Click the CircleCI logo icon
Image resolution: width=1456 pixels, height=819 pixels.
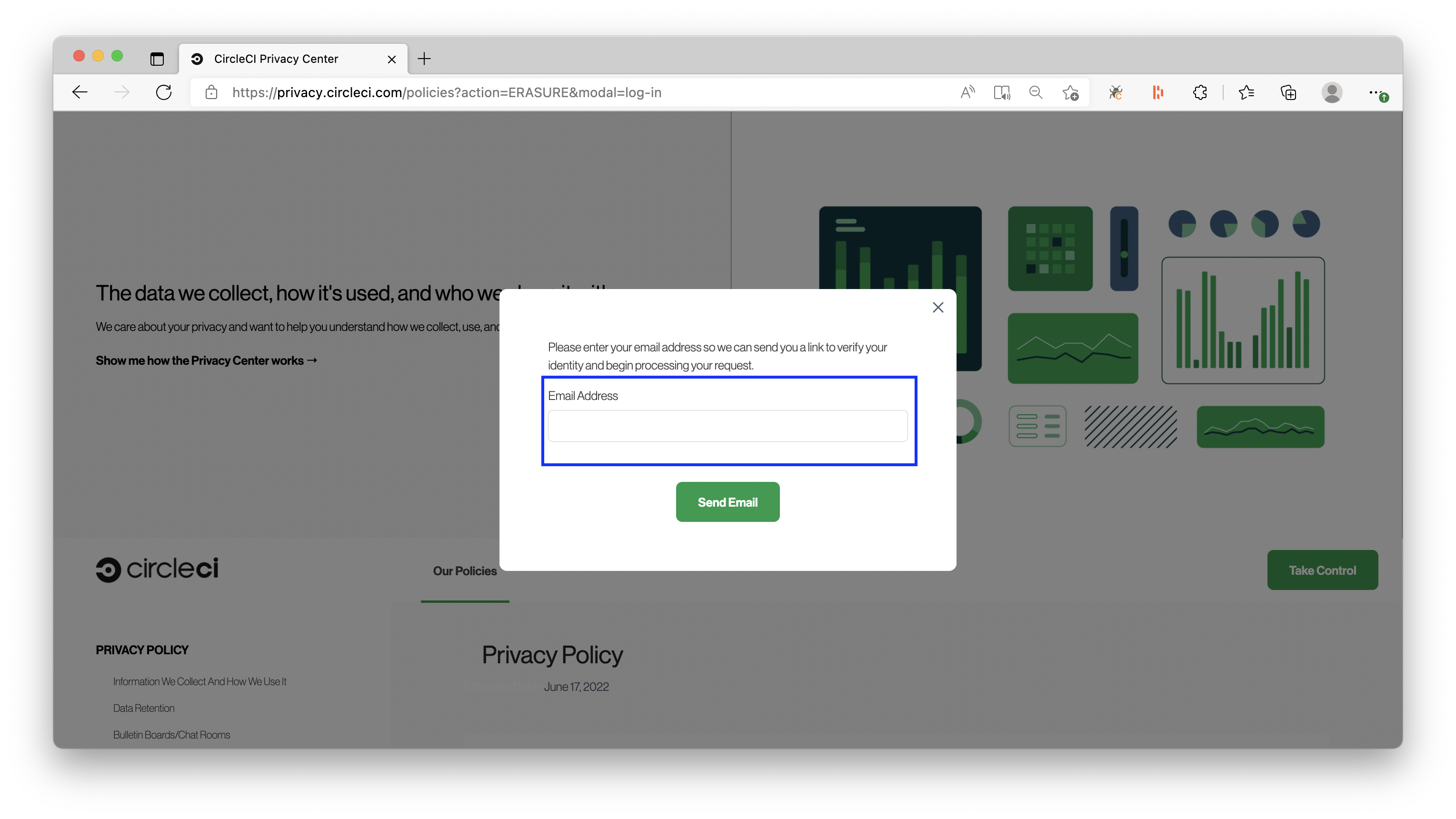click(x=108, y=570)
